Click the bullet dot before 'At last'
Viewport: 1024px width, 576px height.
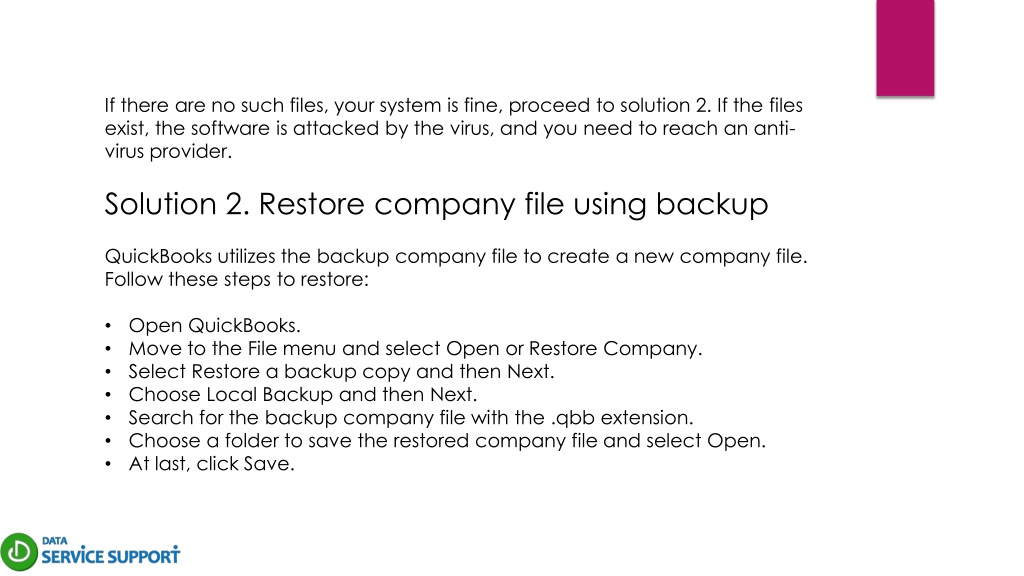click(108, 464)
